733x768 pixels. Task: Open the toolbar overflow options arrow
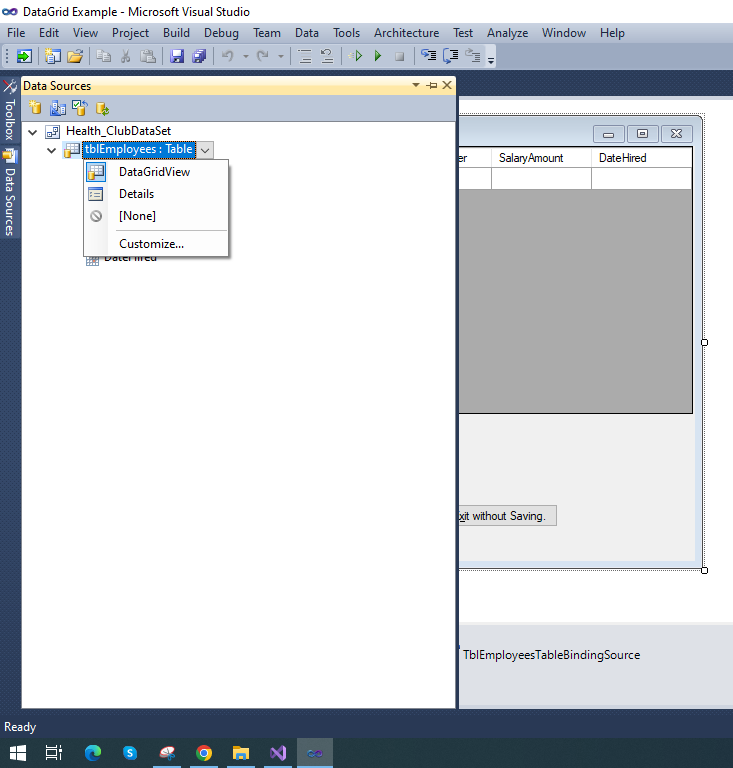pyautogui.click(x=491, y=60)
